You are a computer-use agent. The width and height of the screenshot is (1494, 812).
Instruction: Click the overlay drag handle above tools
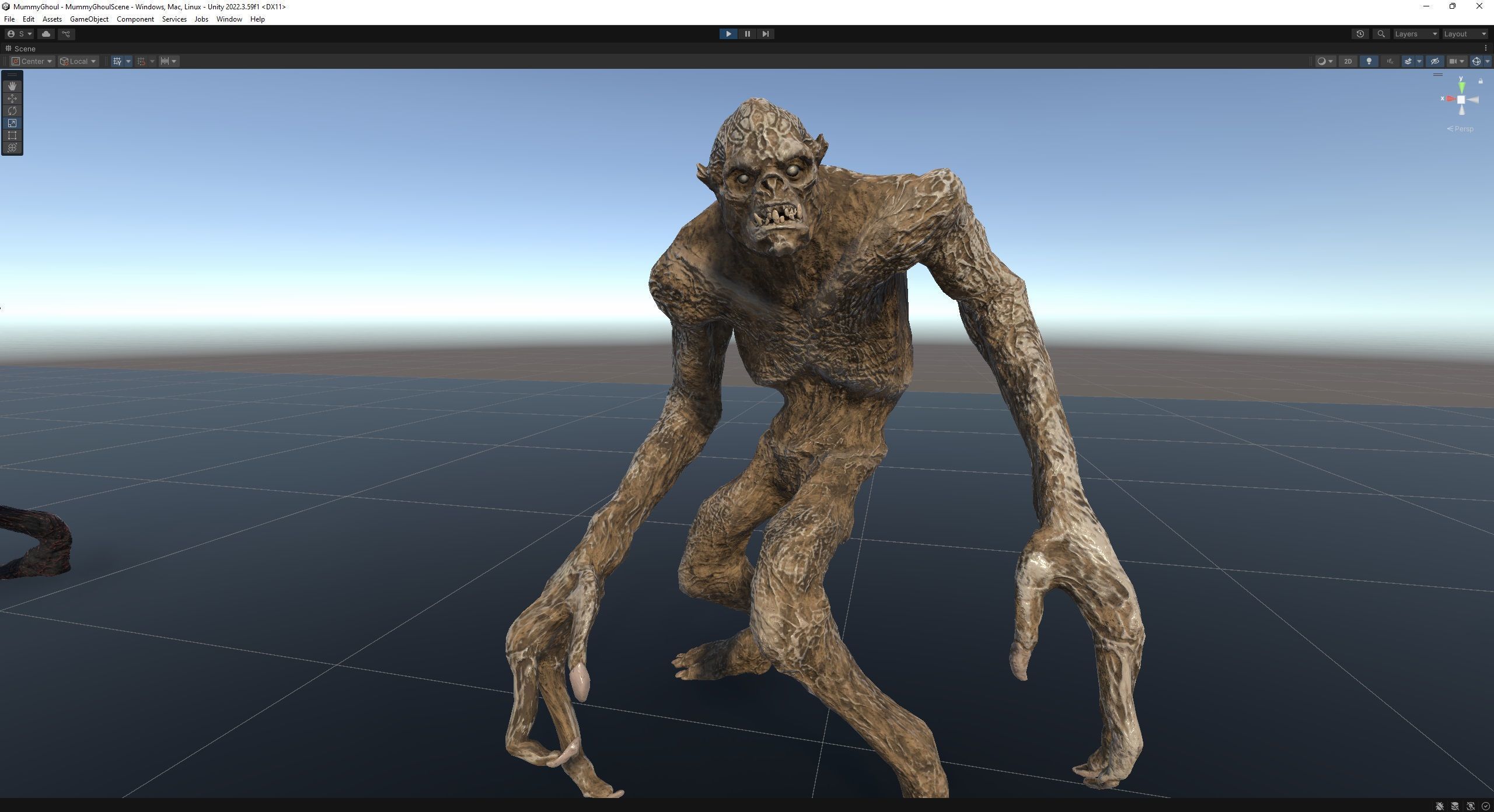[x=12, y=75]
